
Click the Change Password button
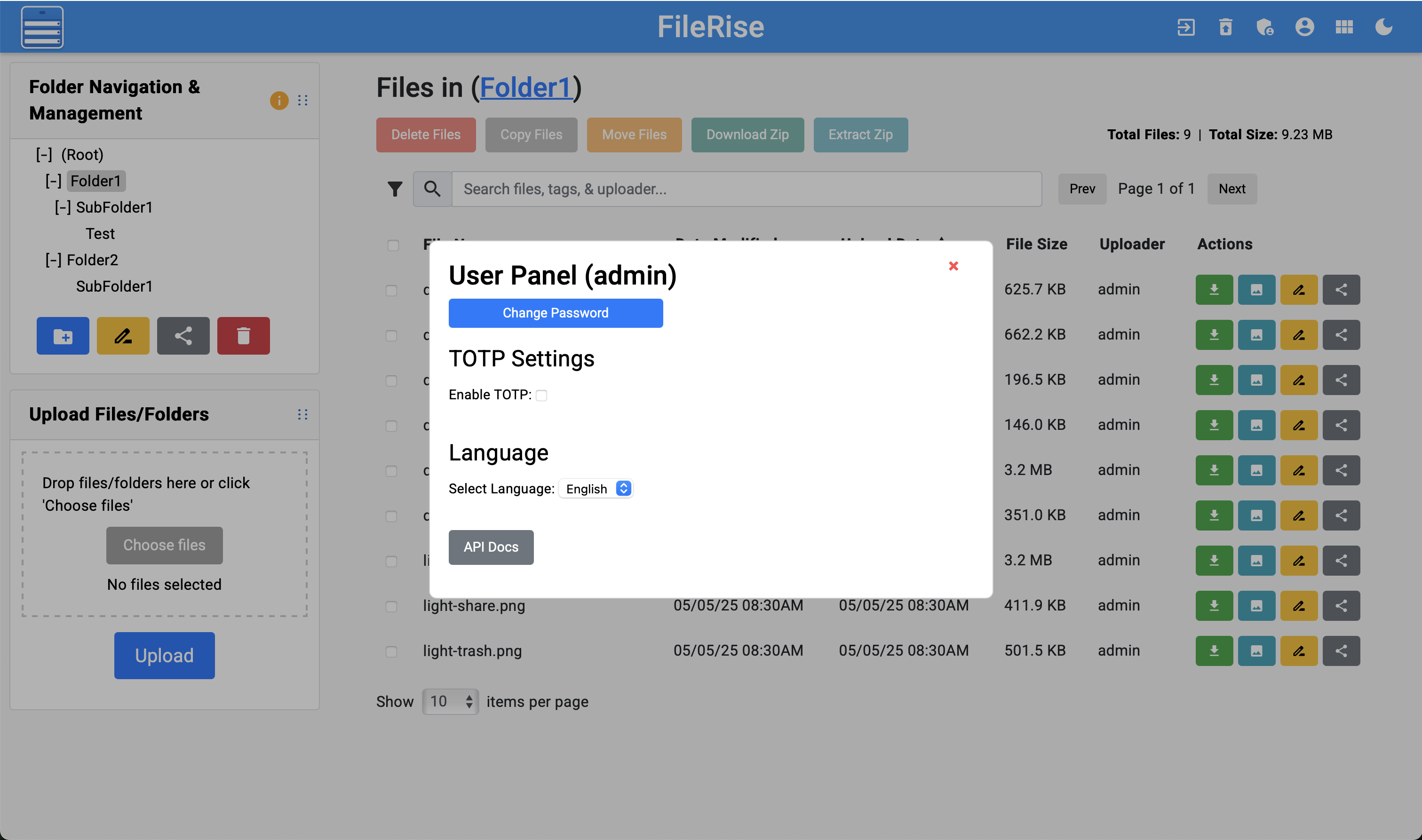tap(556, 313)
